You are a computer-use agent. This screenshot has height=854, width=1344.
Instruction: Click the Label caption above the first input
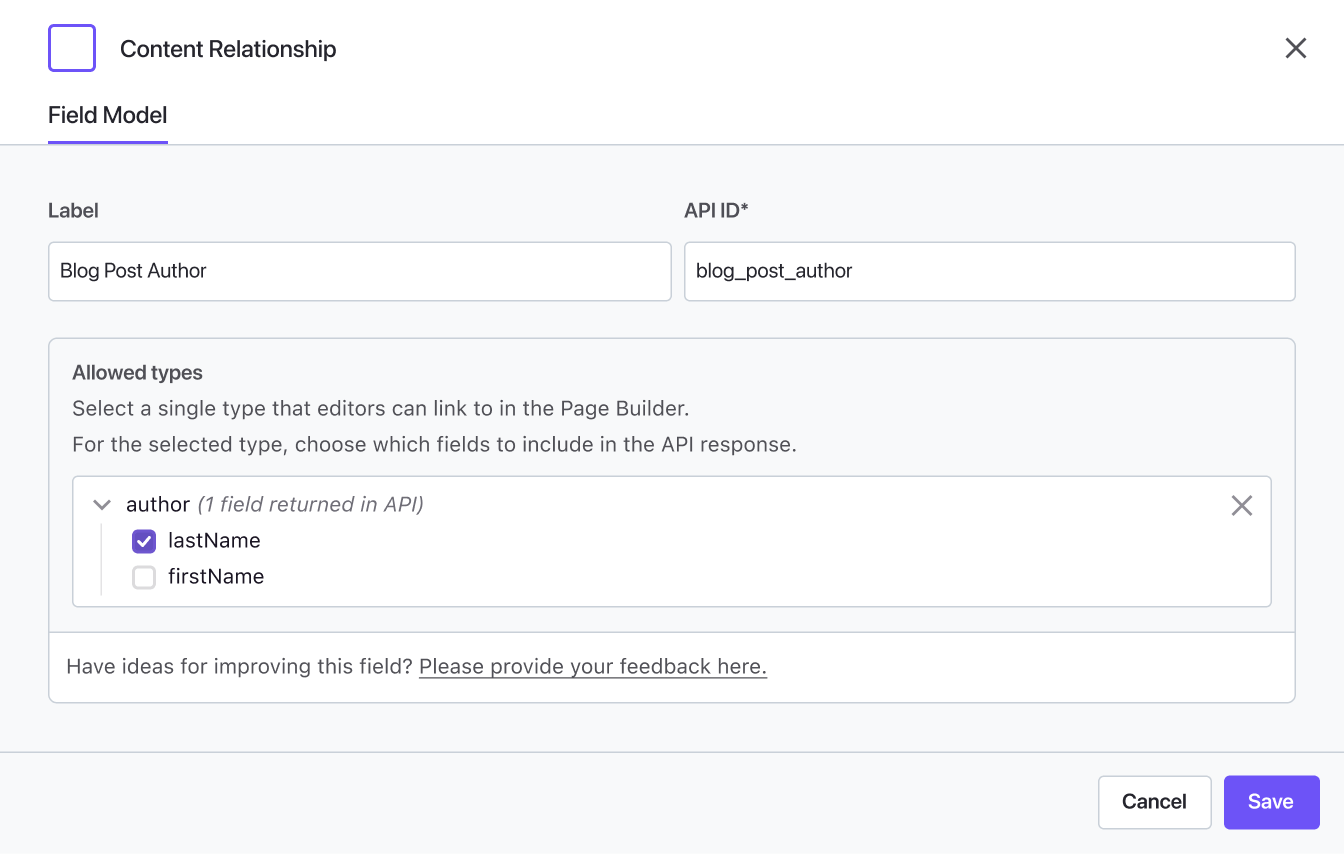point(73,211)
